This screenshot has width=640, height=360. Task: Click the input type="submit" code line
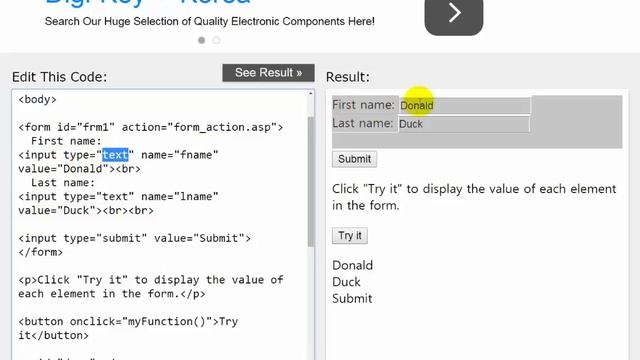click(134, 238)
